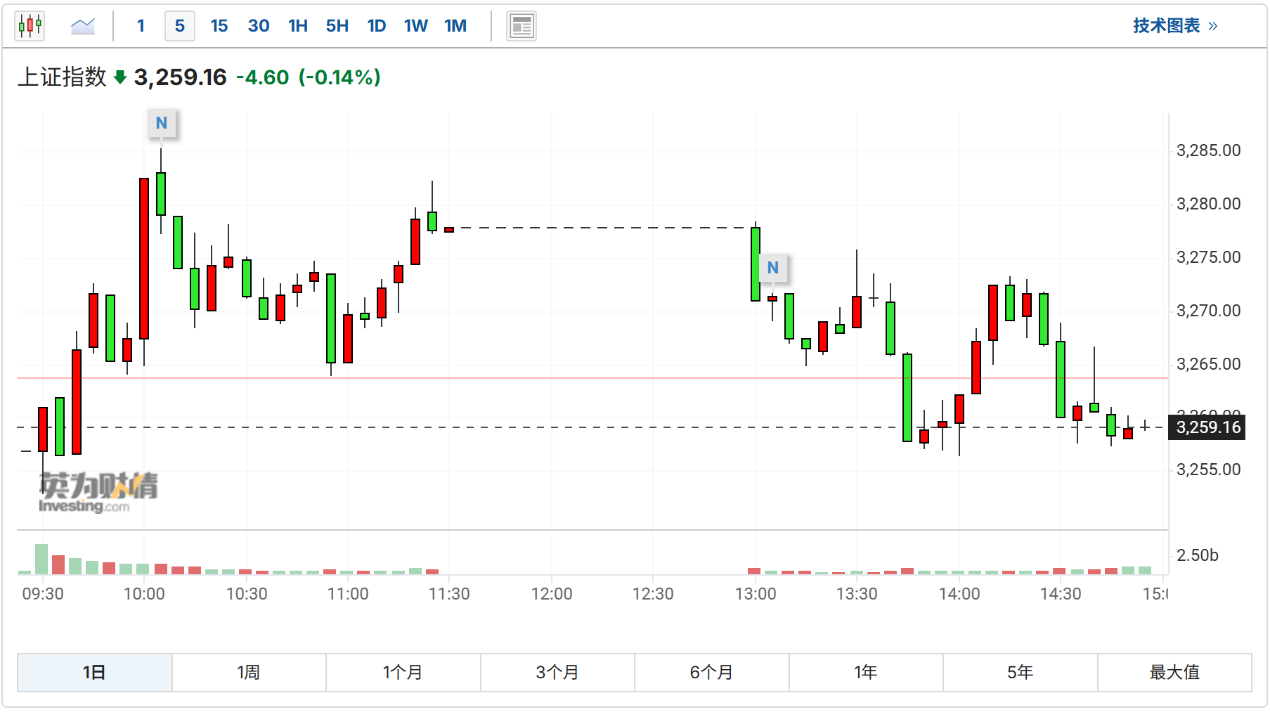Screen dimensions: 1270x712
Task: Switch to area chart type icon
Action: [82, 26]
